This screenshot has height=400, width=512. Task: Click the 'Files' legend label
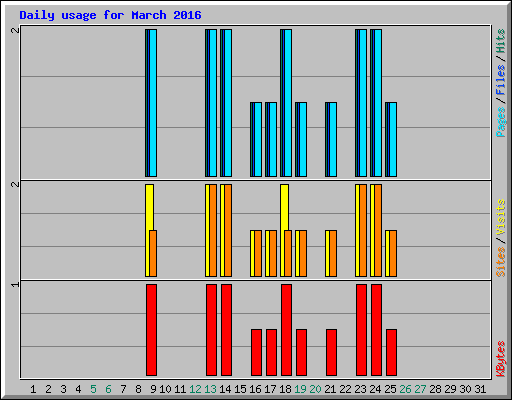point(501,80)
